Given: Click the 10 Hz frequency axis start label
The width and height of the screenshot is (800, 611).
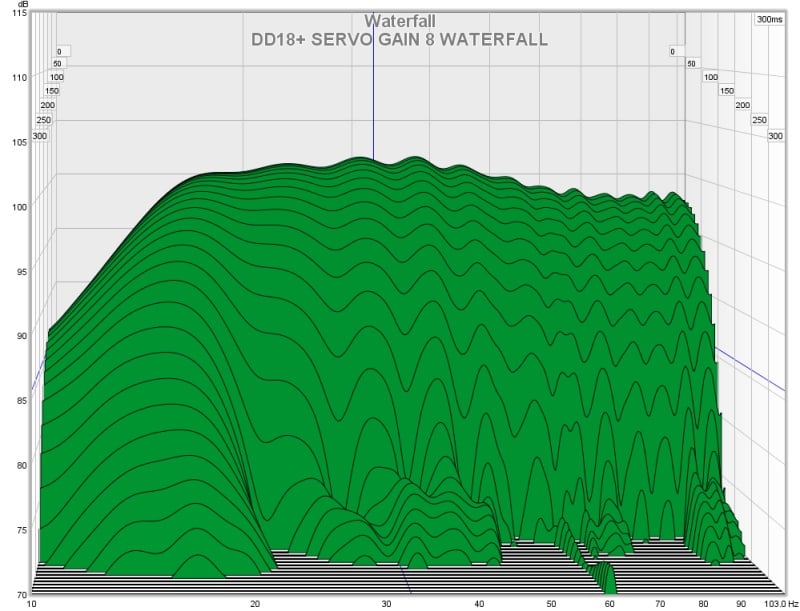Looking at the screenshot, I should (x=31, y=604).
